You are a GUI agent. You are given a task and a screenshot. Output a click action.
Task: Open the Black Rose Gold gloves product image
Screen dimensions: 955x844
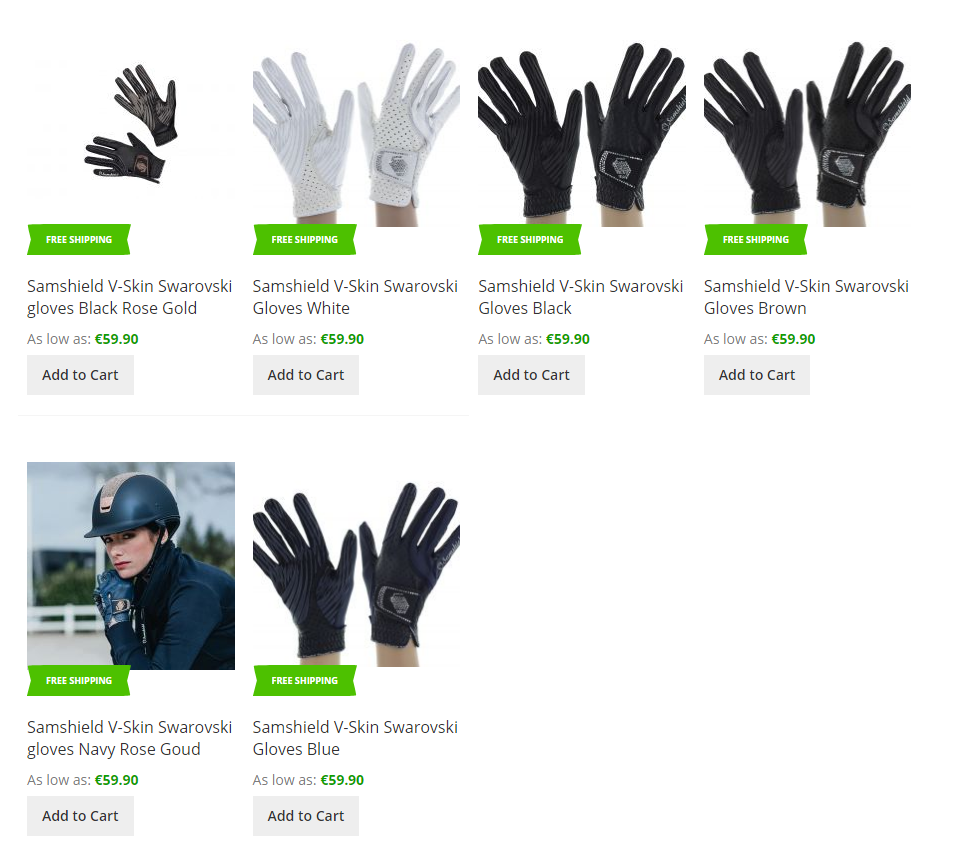pyautogui.click(x=130, y=125)
